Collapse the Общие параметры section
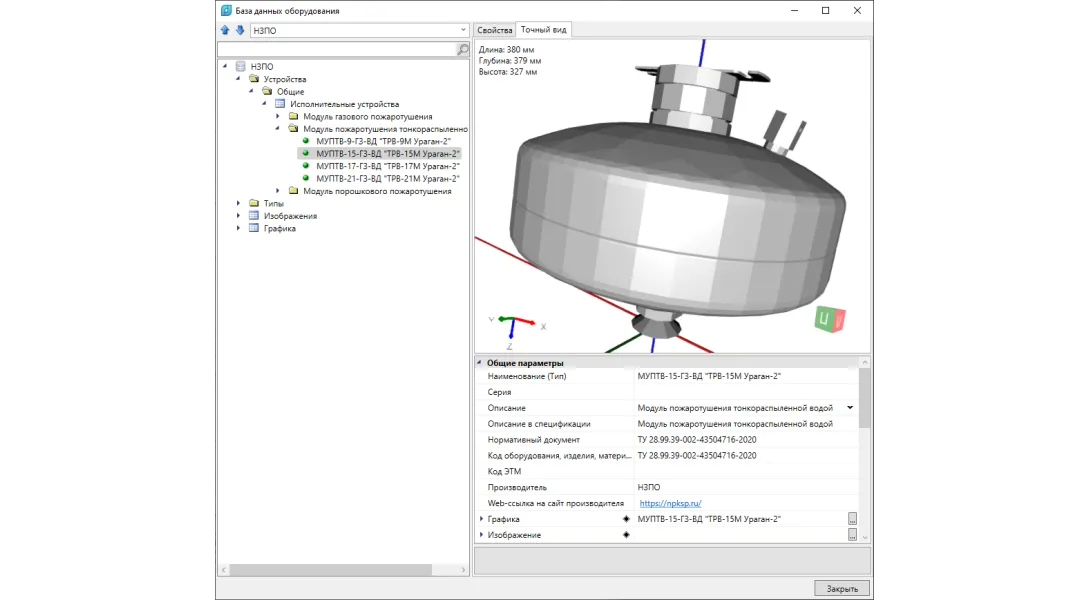The image size is (1088, 600). [x=480, y=362]
